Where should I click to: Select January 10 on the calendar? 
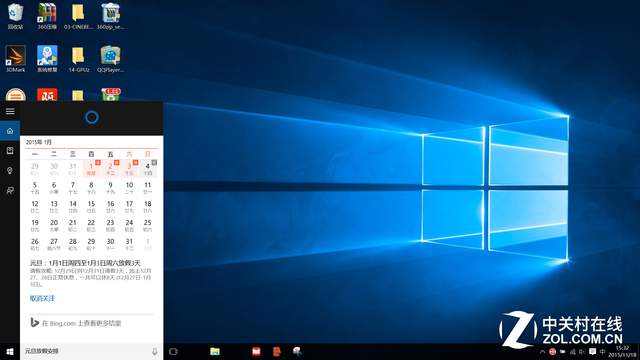tap(129, 187)
